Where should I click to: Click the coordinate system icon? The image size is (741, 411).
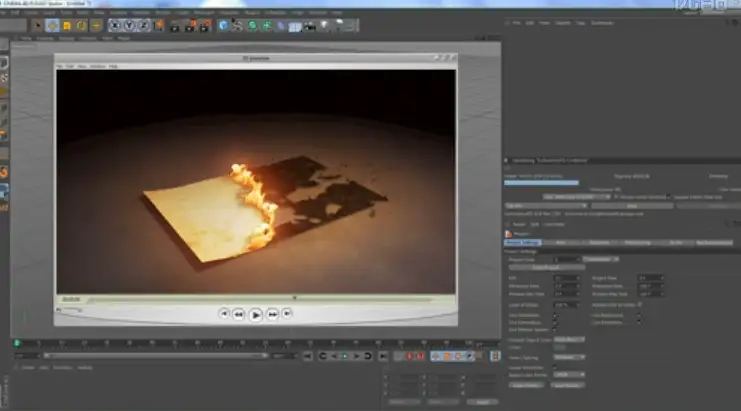pos(159,26)
